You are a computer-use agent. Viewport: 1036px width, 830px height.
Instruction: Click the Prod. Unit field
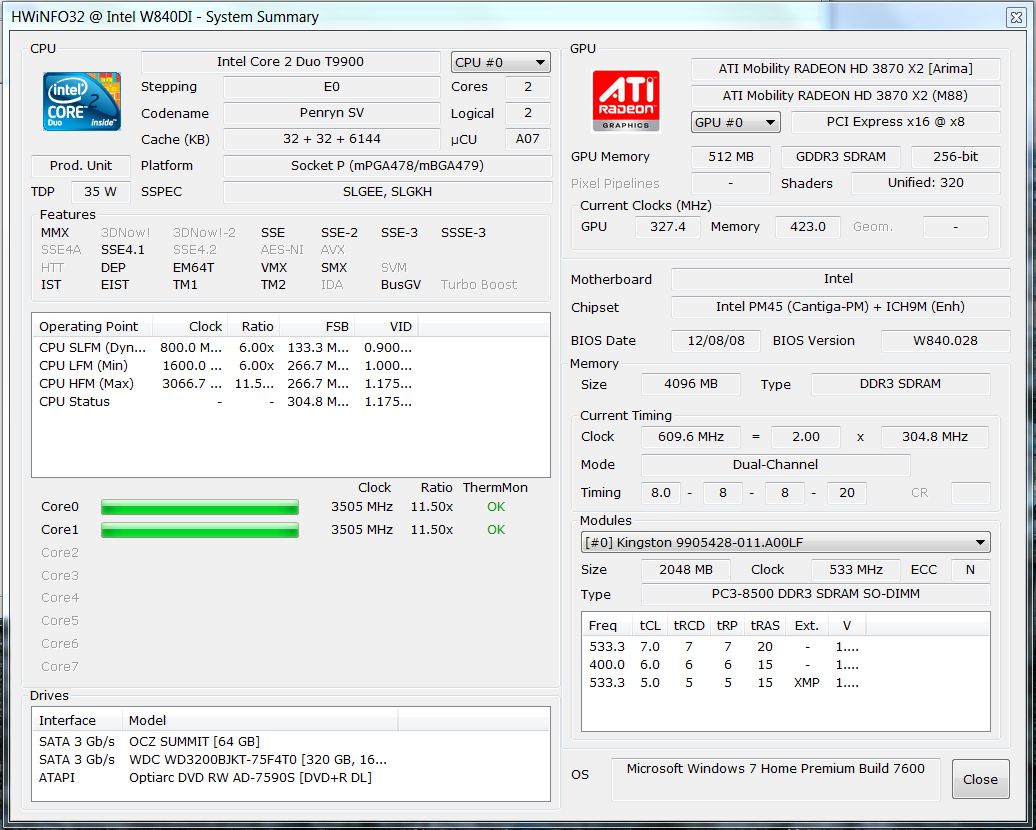click(81, 166)
